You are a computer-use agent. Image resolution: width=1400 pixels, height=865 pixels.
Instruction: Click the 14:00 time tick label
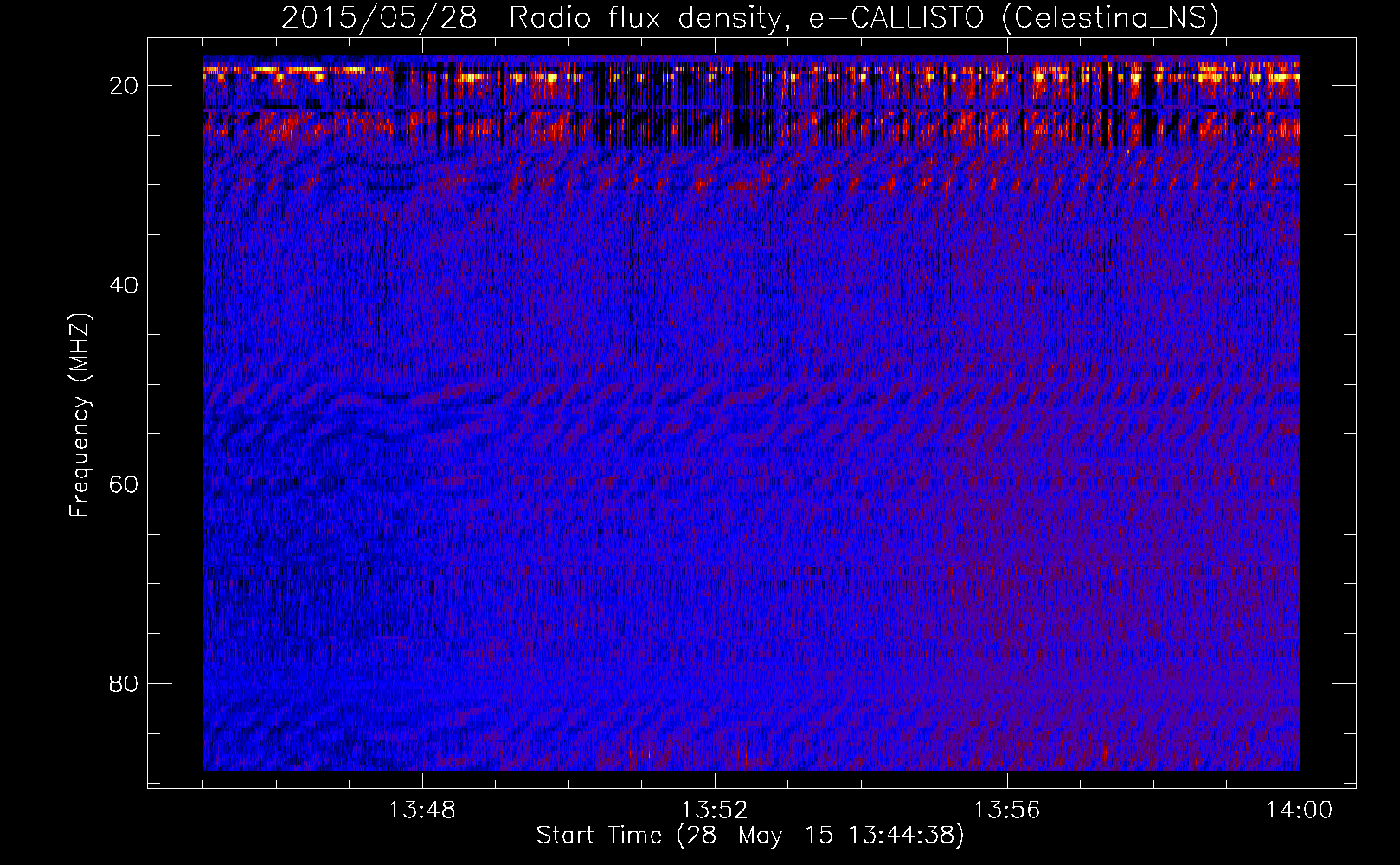[1299, 811]
